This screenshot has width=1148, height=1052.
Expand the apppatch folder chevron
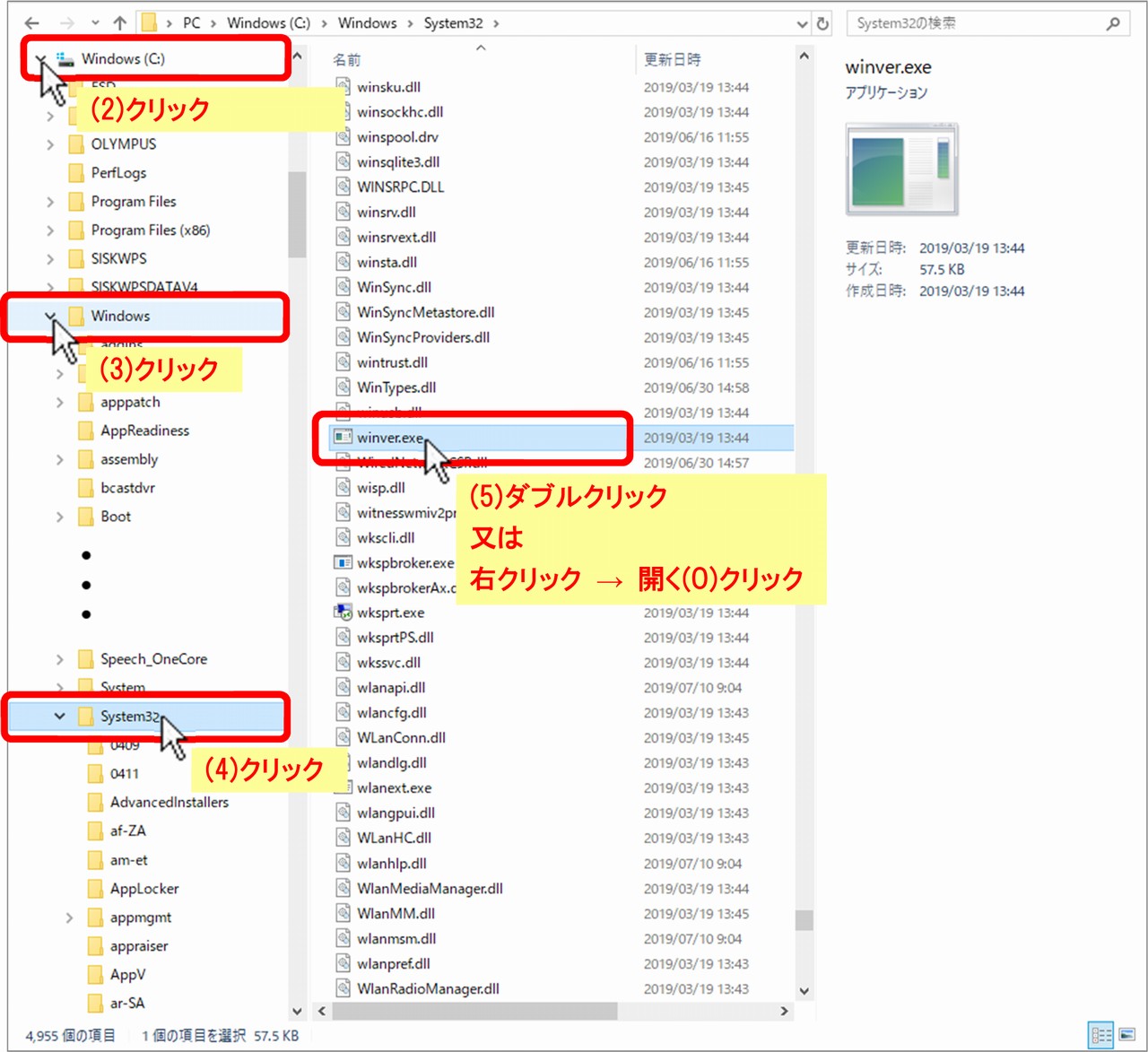(60, 403)
